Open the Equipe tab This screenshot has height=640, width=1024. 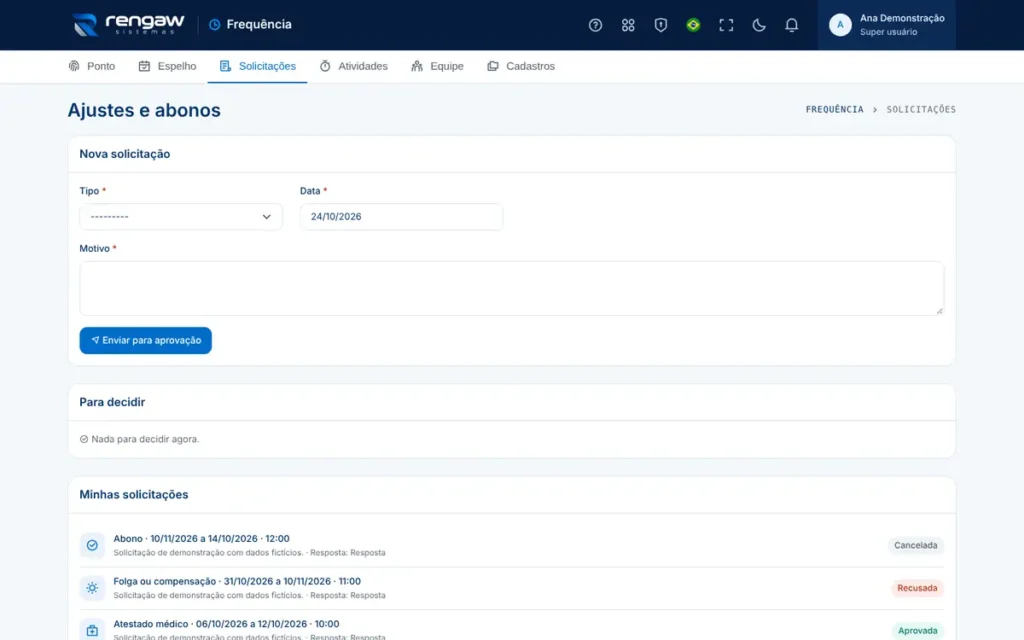(437, 66)
